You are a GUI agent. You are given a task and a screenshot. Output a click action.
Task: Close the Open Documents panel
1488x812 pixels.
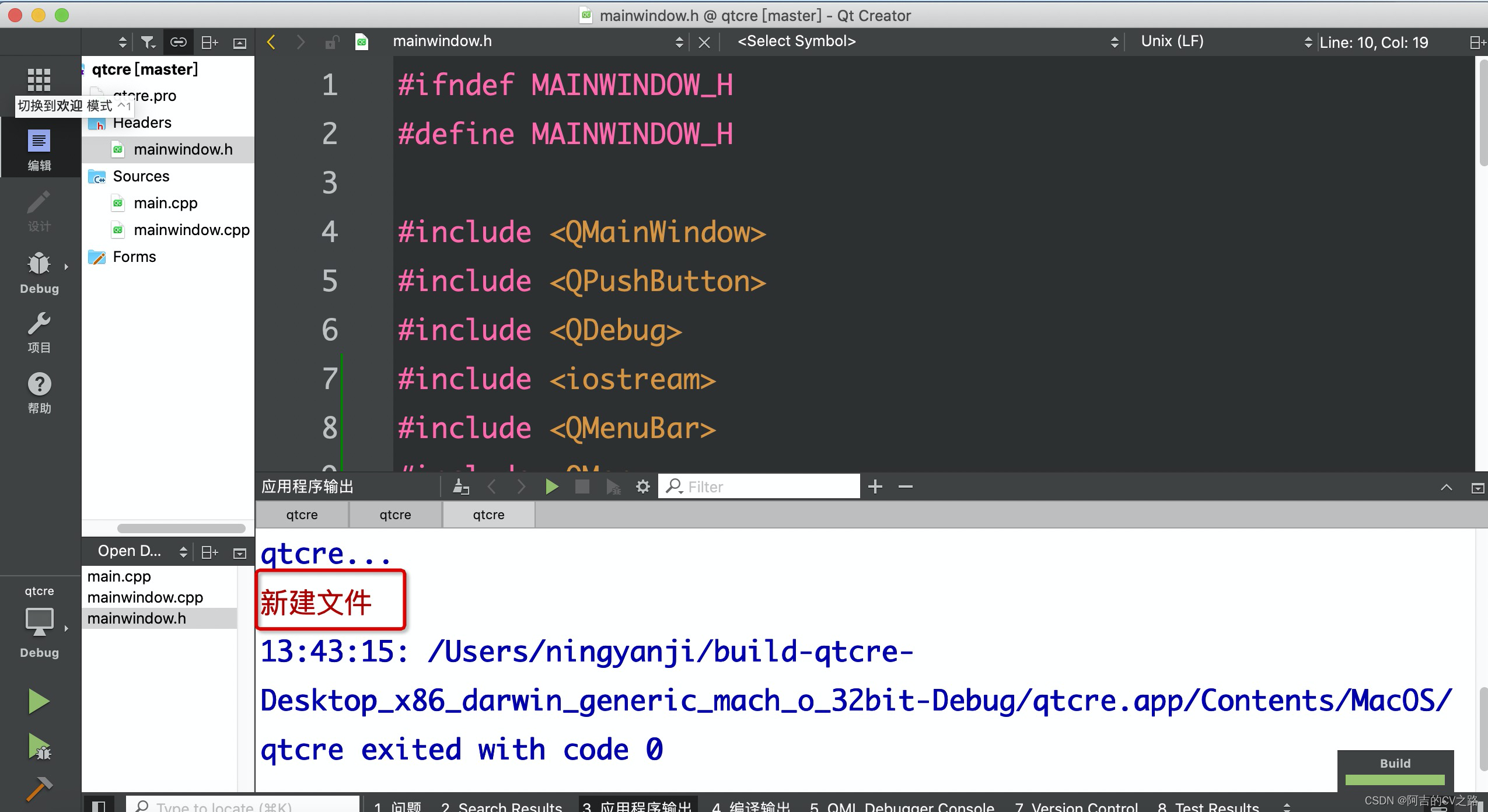[x=240, y=552]
